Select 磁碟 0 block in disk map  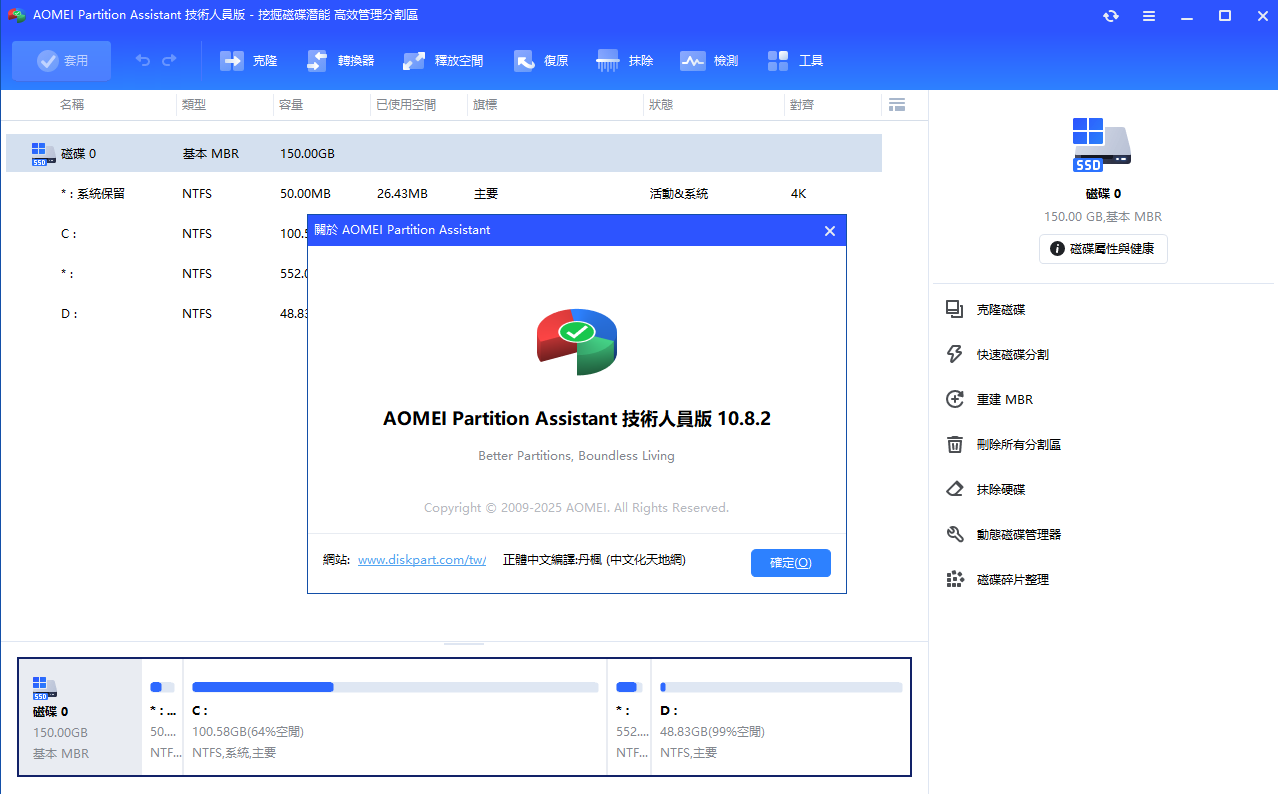click(81, 717)
